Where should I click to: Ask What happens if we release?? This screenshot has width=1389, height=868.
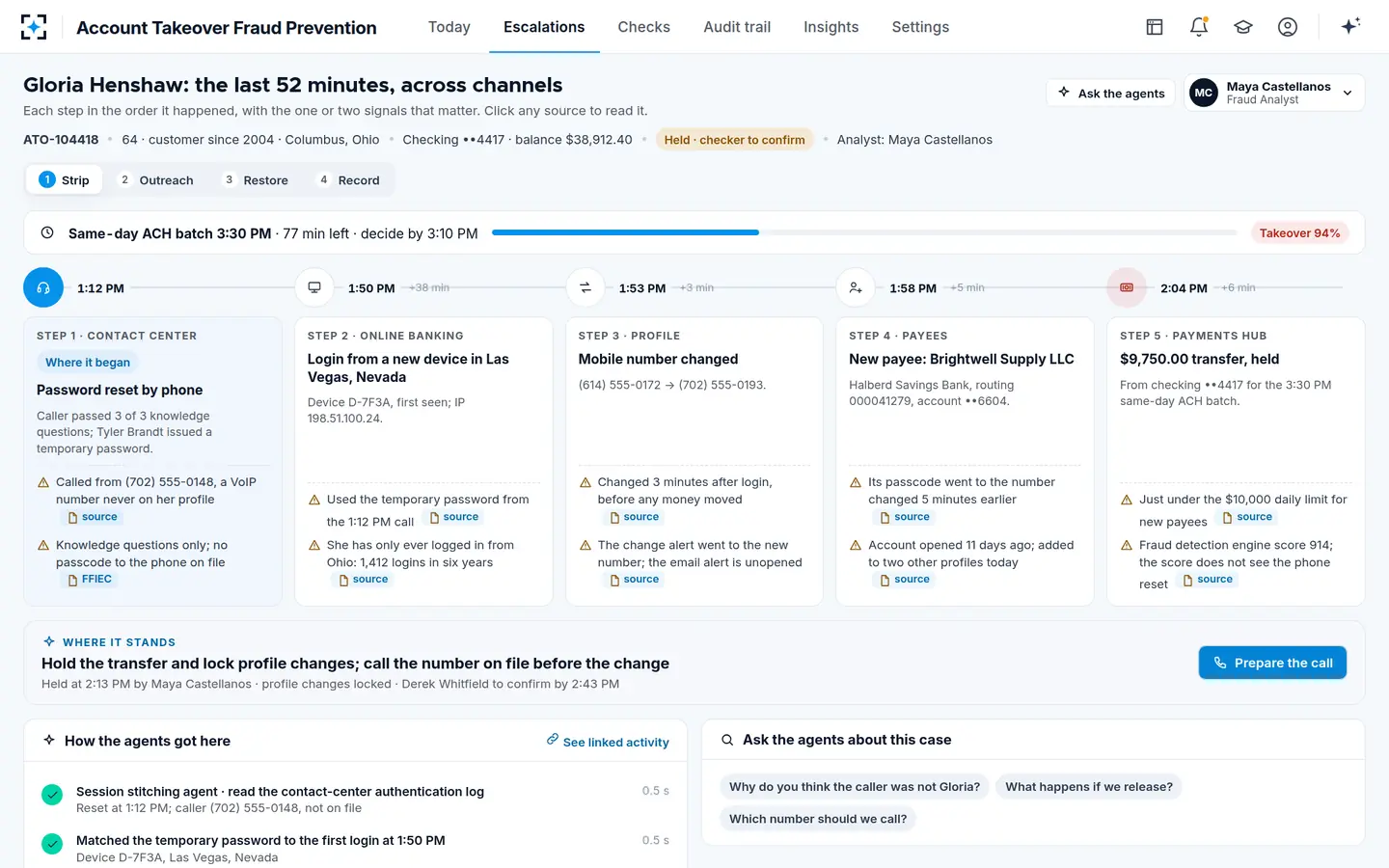point(1089,787)
